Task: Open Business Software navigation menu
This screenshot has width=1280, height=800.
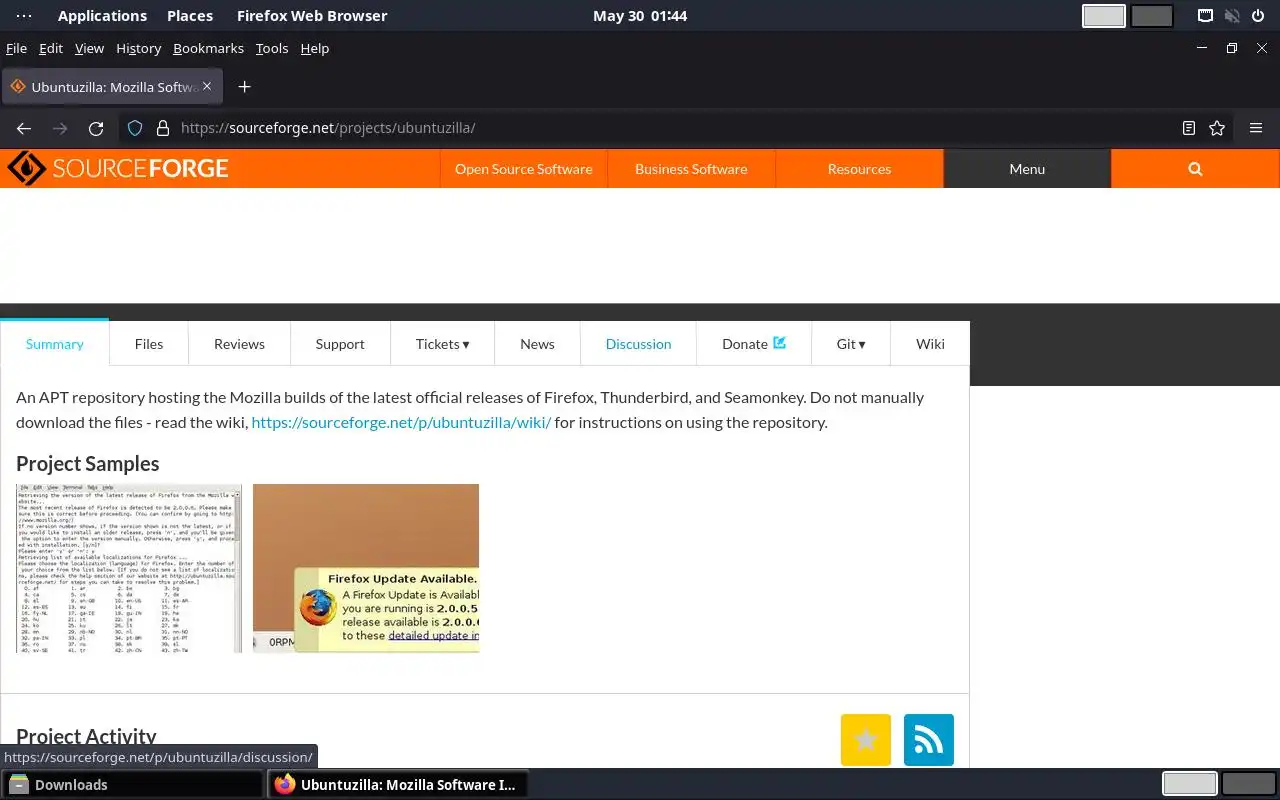Action: click(691, 169)
